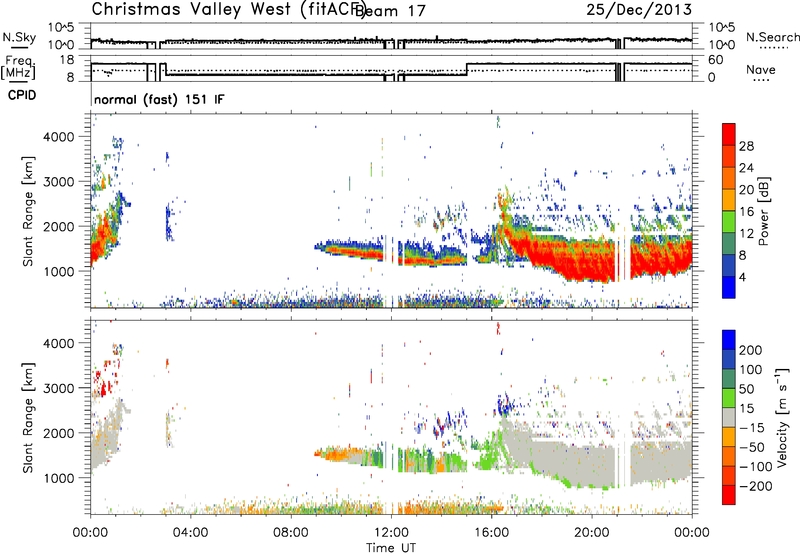The width and height of the screenshot is (800, 554).
Task: Click the power panel "Slant Range [km]" label
Action: click(28, 211)
